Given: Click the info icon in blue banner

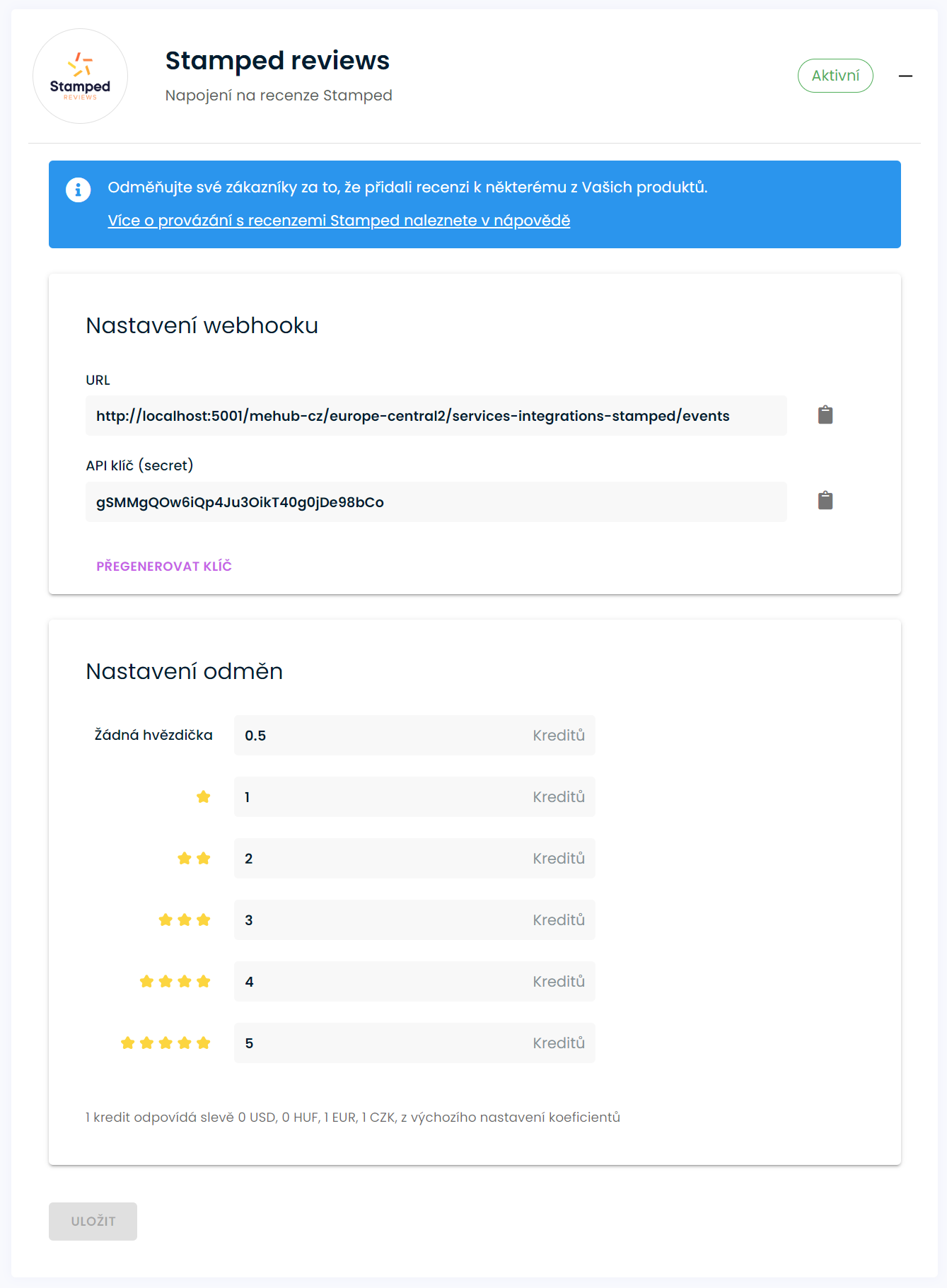Looking at the screenshot, I should pos(78,190).
